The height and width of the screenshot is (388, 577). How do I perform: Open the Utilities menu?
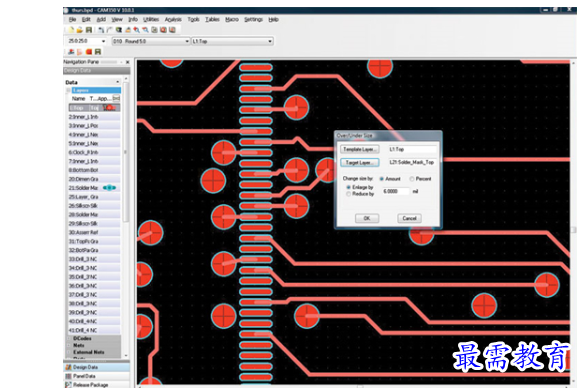click(x=151, y=20)
